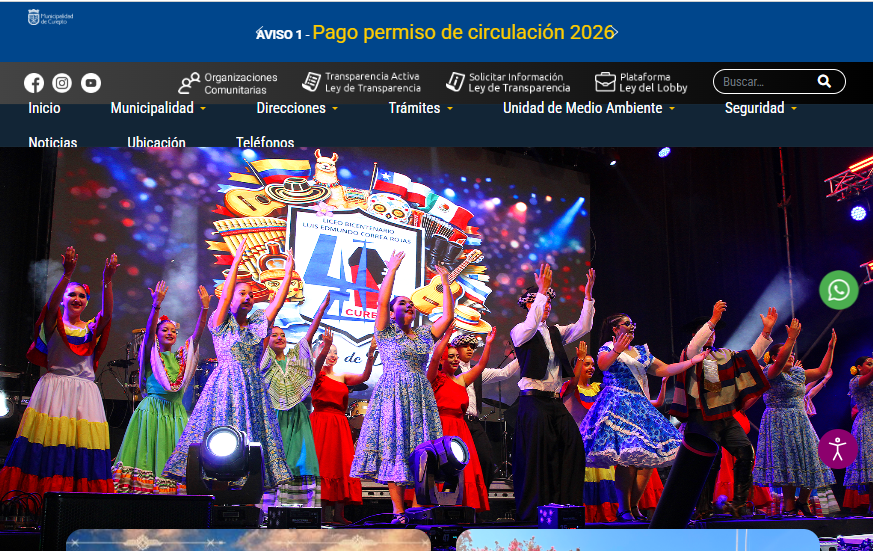Open the Noticias menu item

53,142
